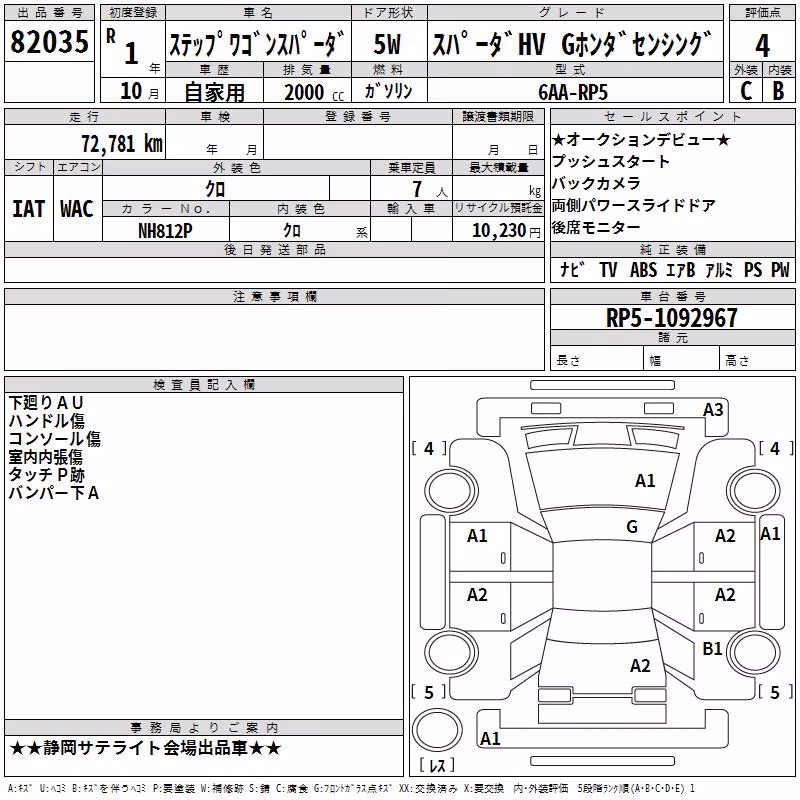This screenshot has height=800, width=800.
Task: Click the ABS equipment item
Action: point(643,269)
